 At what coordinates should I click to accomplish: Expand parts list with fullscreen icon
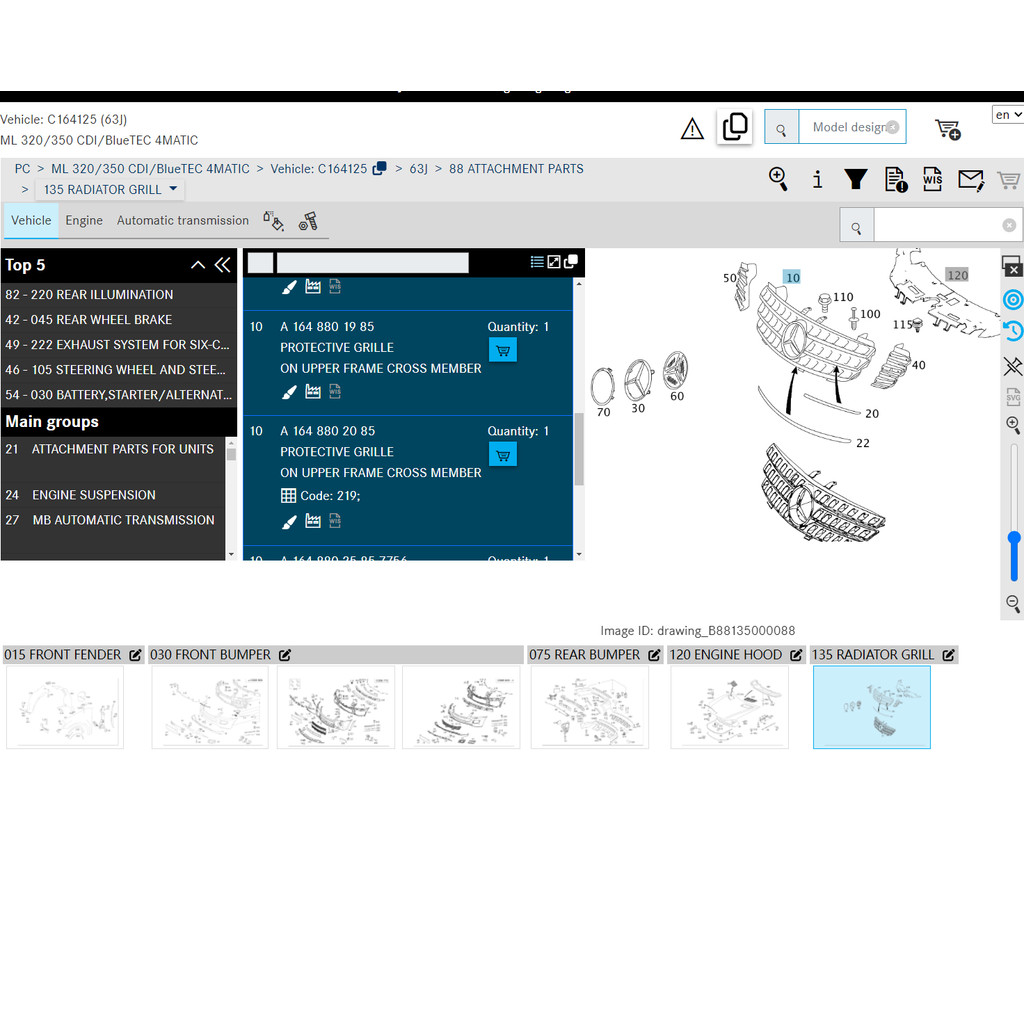(x=554, y=262)
